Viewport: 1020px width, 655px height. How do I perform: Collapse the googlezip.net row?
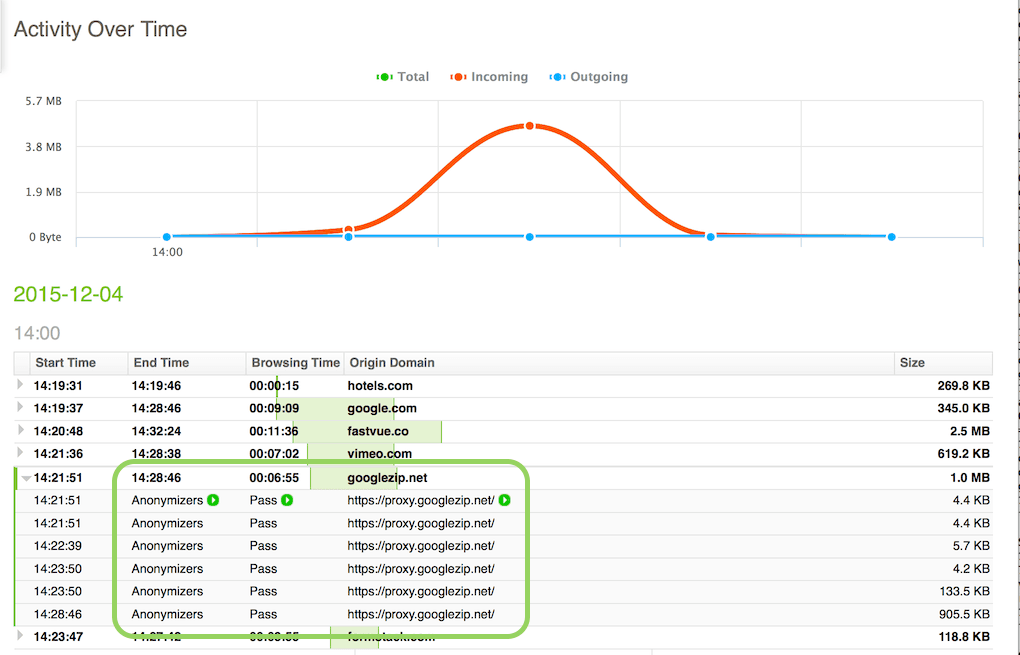(x=26, y=478)
